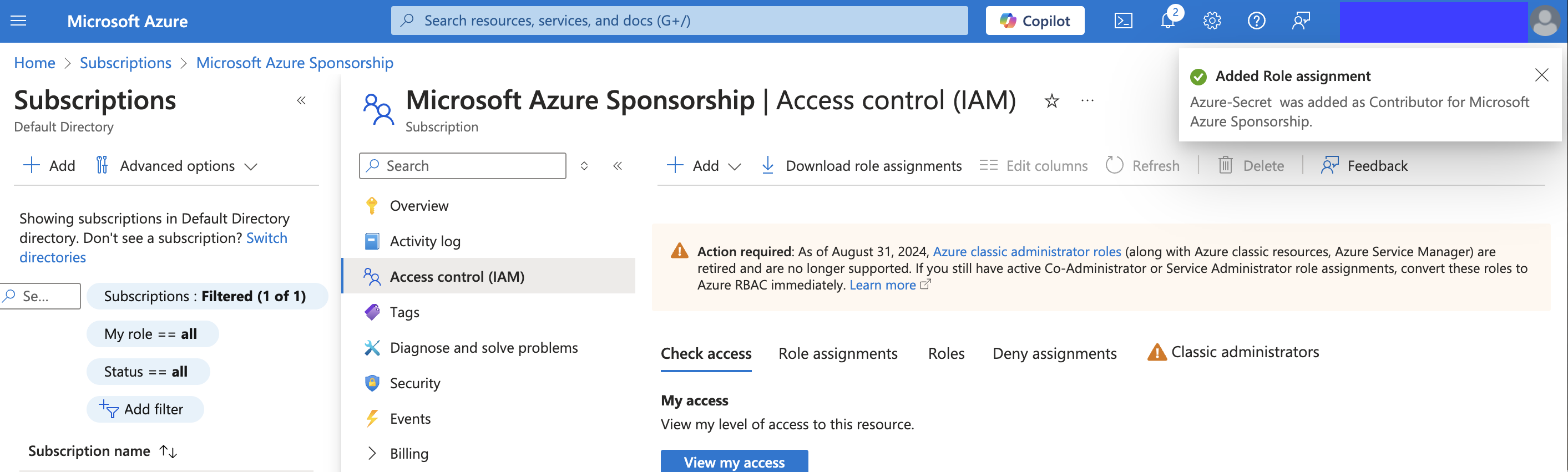
Task: Click the View my access button
Action: [x=734, y=461]
